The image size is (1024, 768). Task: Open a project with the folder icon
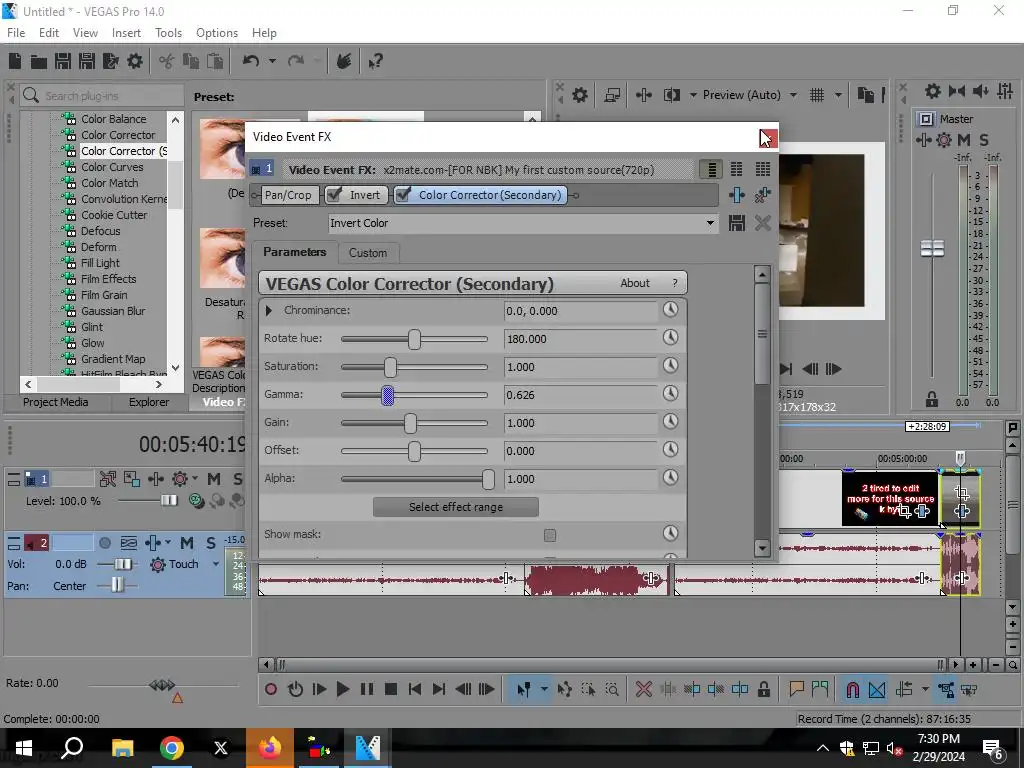click(x=39, y=61)
